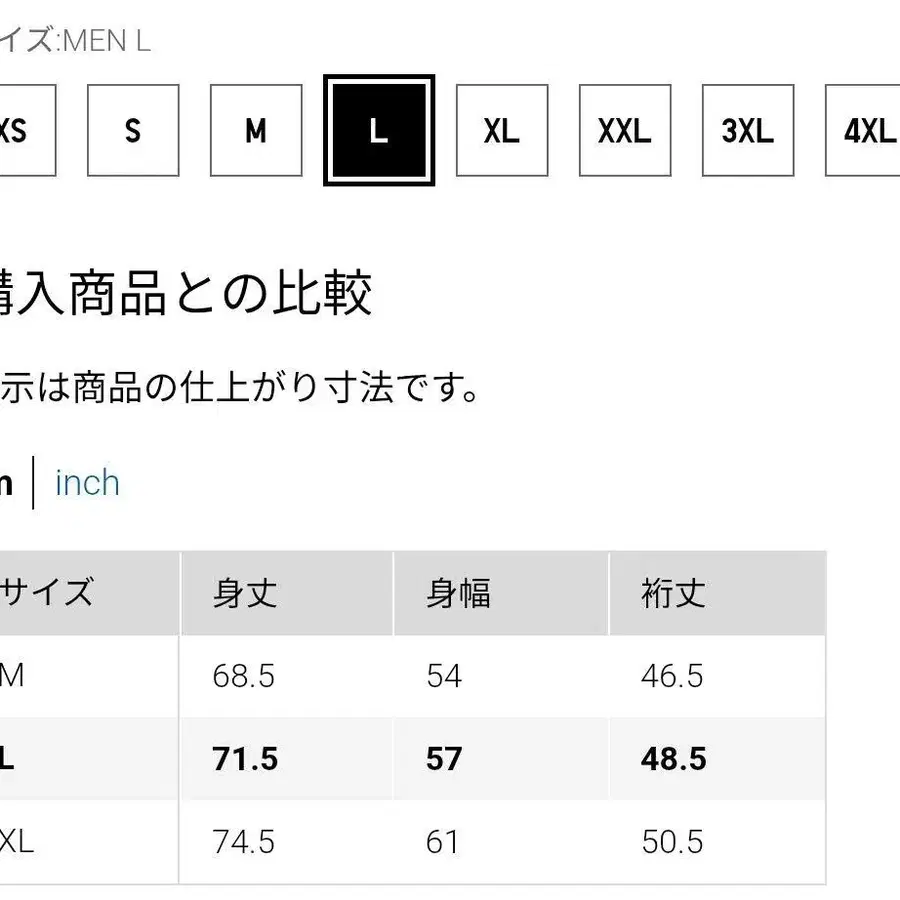Select the M row label in the table
Image resolution: width=900 pixels, height=900 pixels.
[x=12, y=676]
